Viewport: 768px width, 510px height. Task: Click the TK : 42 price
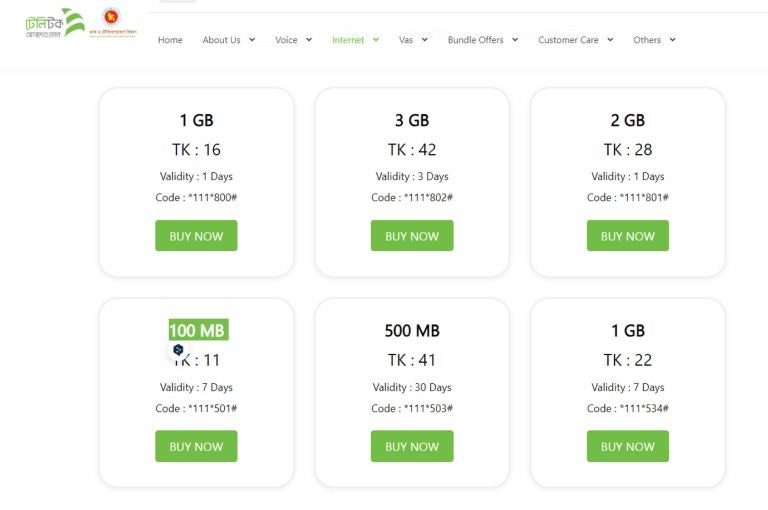tap(412, 150)
